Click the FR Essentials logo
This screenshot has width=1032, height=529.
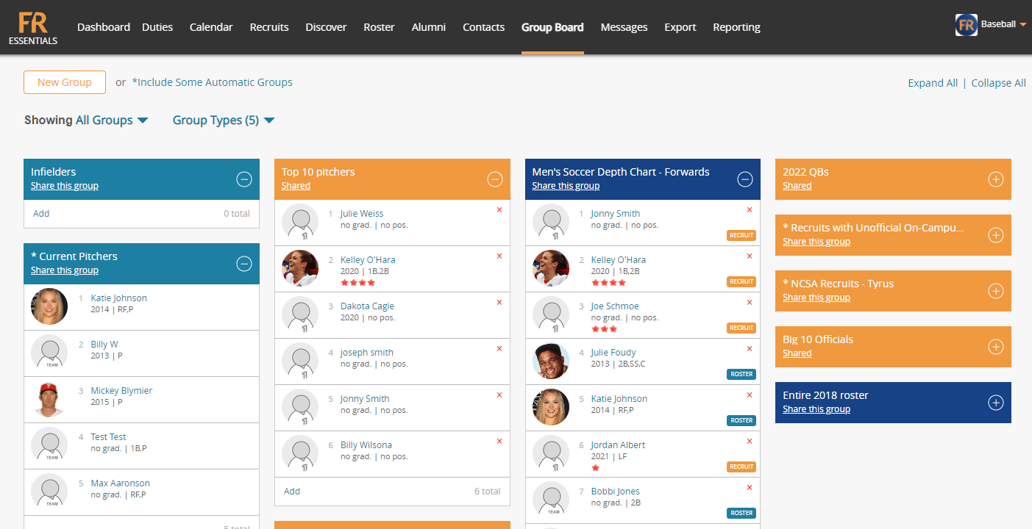click(33, 28)
